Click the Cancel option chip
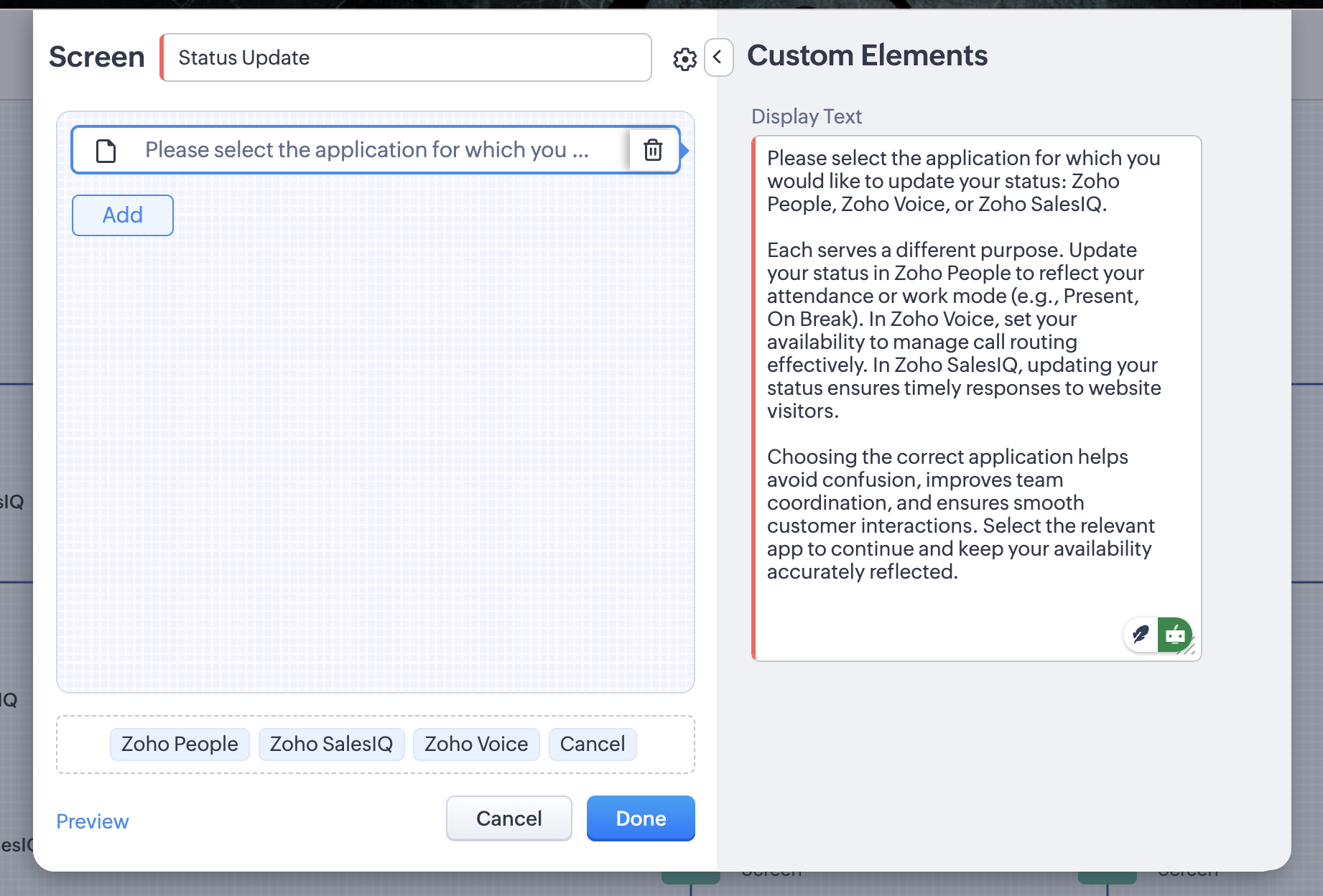The height and width of the screenshot is (896, 1323). pyautogui.click(x=593, y=744)
